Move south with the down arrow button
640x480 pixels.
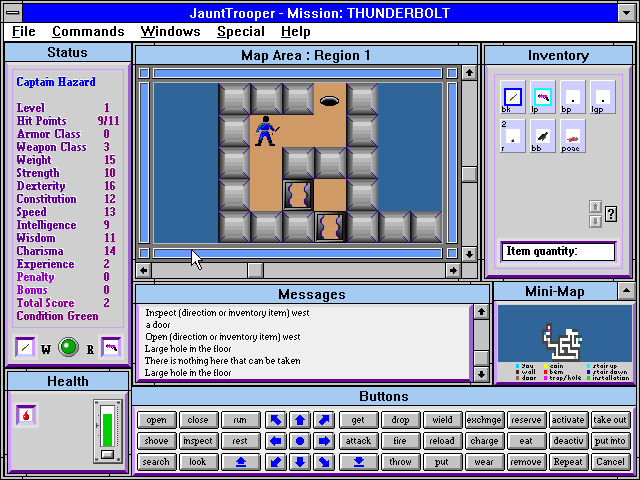(x=300, y=462)
